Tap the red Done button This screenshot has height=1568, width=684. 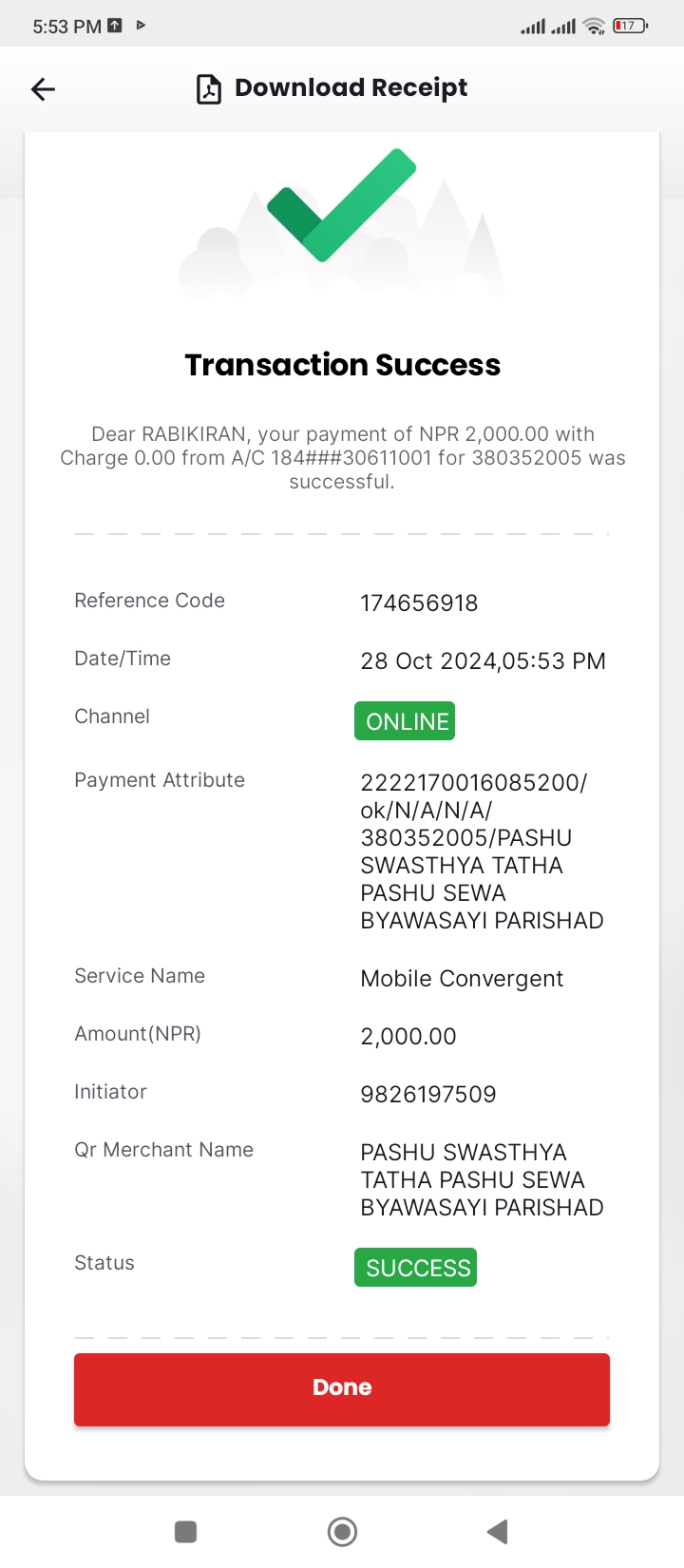pos(342,1388)
